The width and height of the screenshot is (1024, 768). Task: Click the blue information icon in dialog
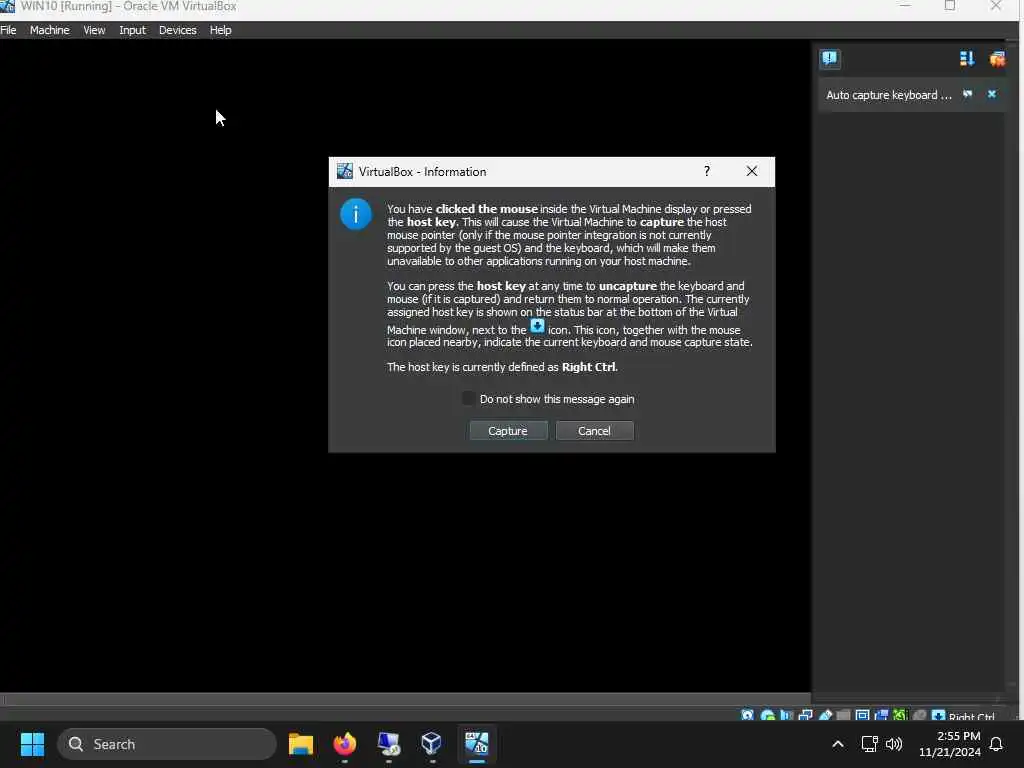click(356, 214)
